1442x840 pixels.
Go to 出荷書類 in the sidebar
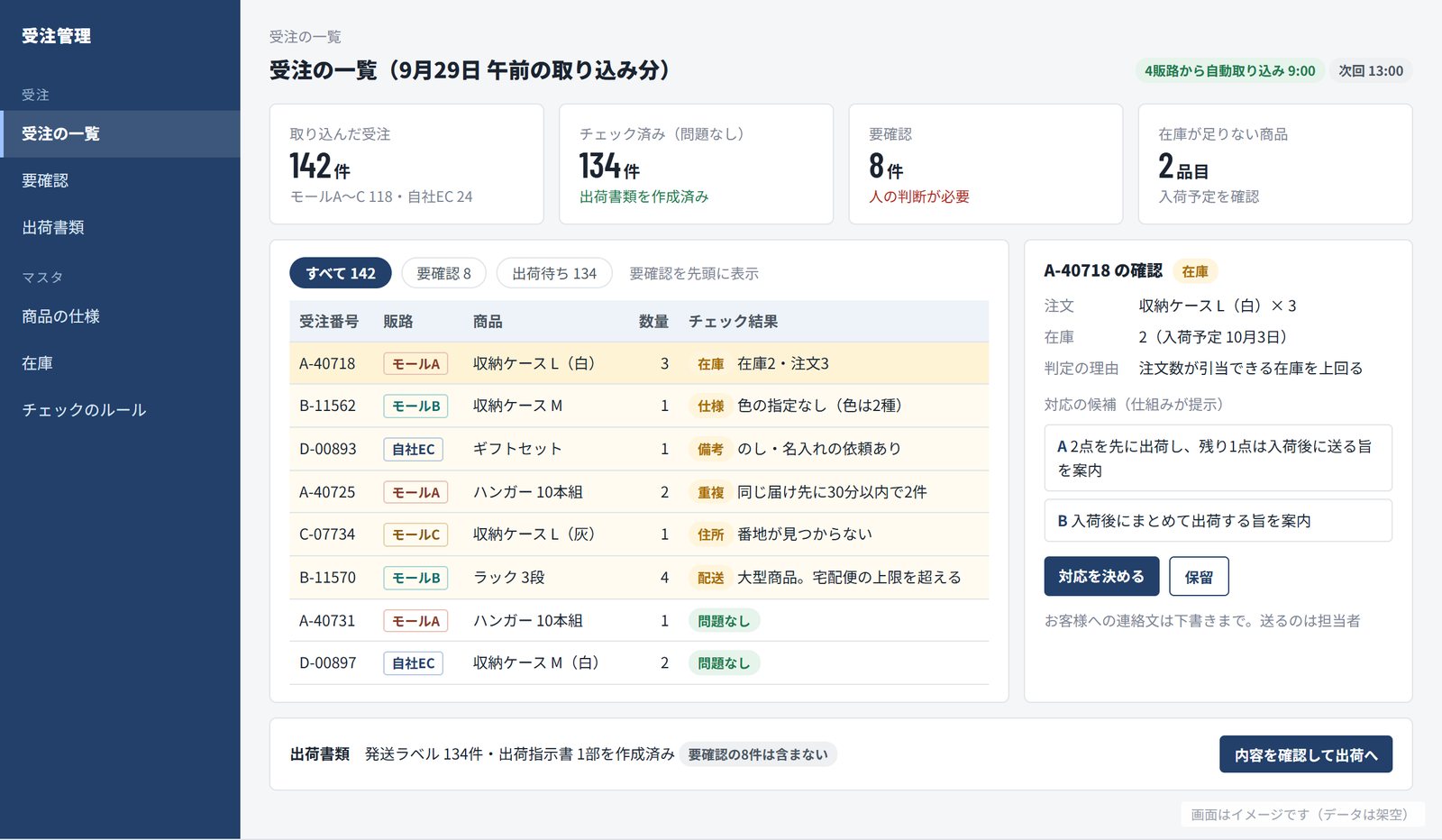pos(120,227)
